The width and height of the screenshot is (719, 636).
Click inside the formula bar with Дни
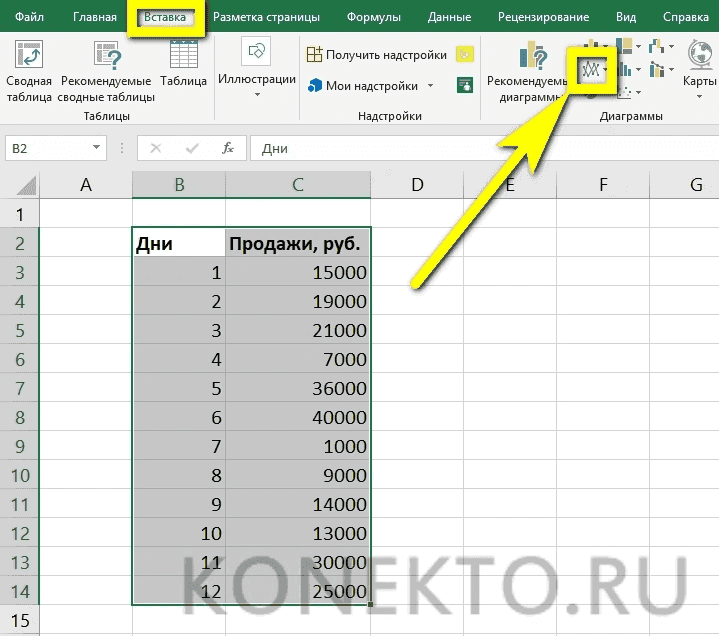pyautogui.click(x=480, y=148)
